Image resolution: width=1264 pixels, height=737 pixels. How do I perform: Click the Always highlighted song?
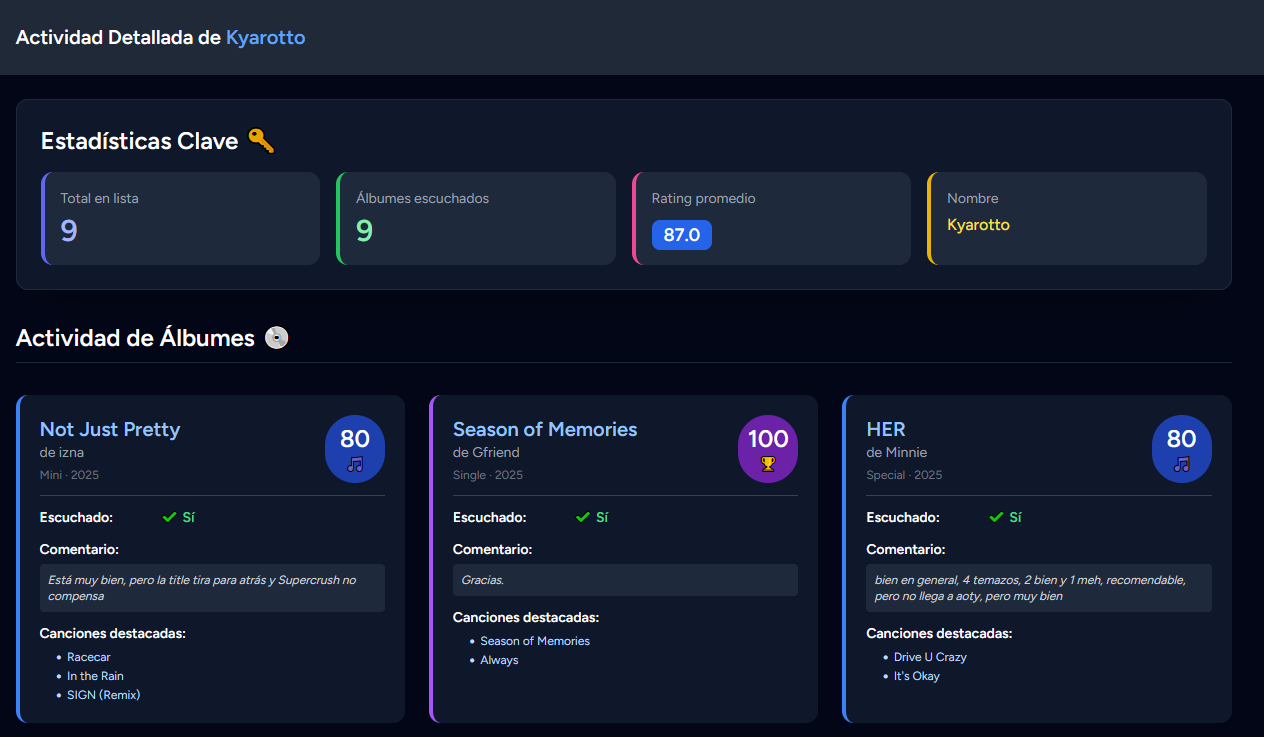coord(499,660)
